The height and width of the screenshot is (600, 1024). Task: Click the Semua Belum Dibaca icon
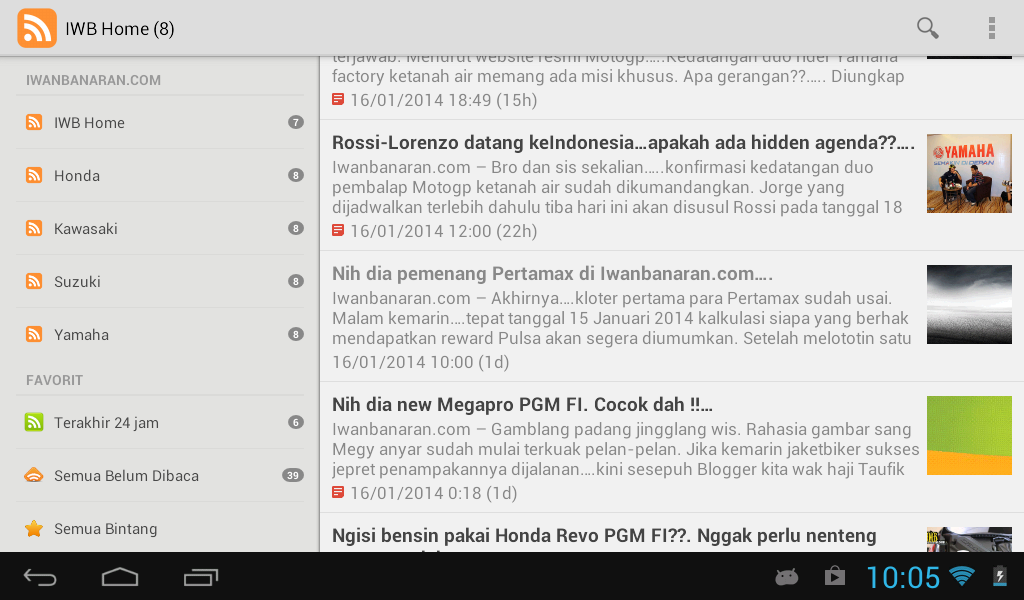[34, 475]
